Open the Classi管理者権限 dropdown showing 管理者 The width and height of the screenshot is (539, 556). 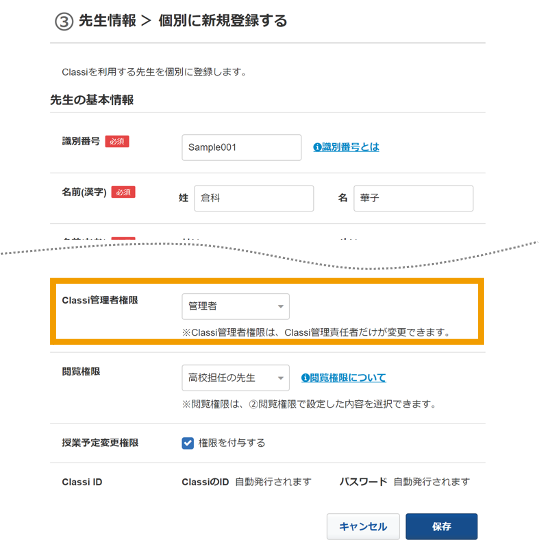235,306
